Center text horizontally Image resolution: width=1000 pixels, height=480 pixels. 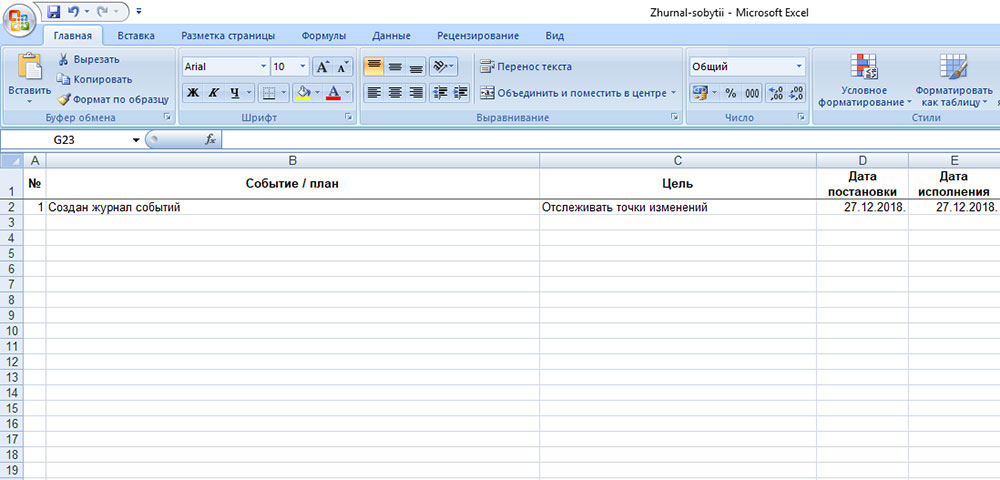pyautogui.click(x=395, y=93)
